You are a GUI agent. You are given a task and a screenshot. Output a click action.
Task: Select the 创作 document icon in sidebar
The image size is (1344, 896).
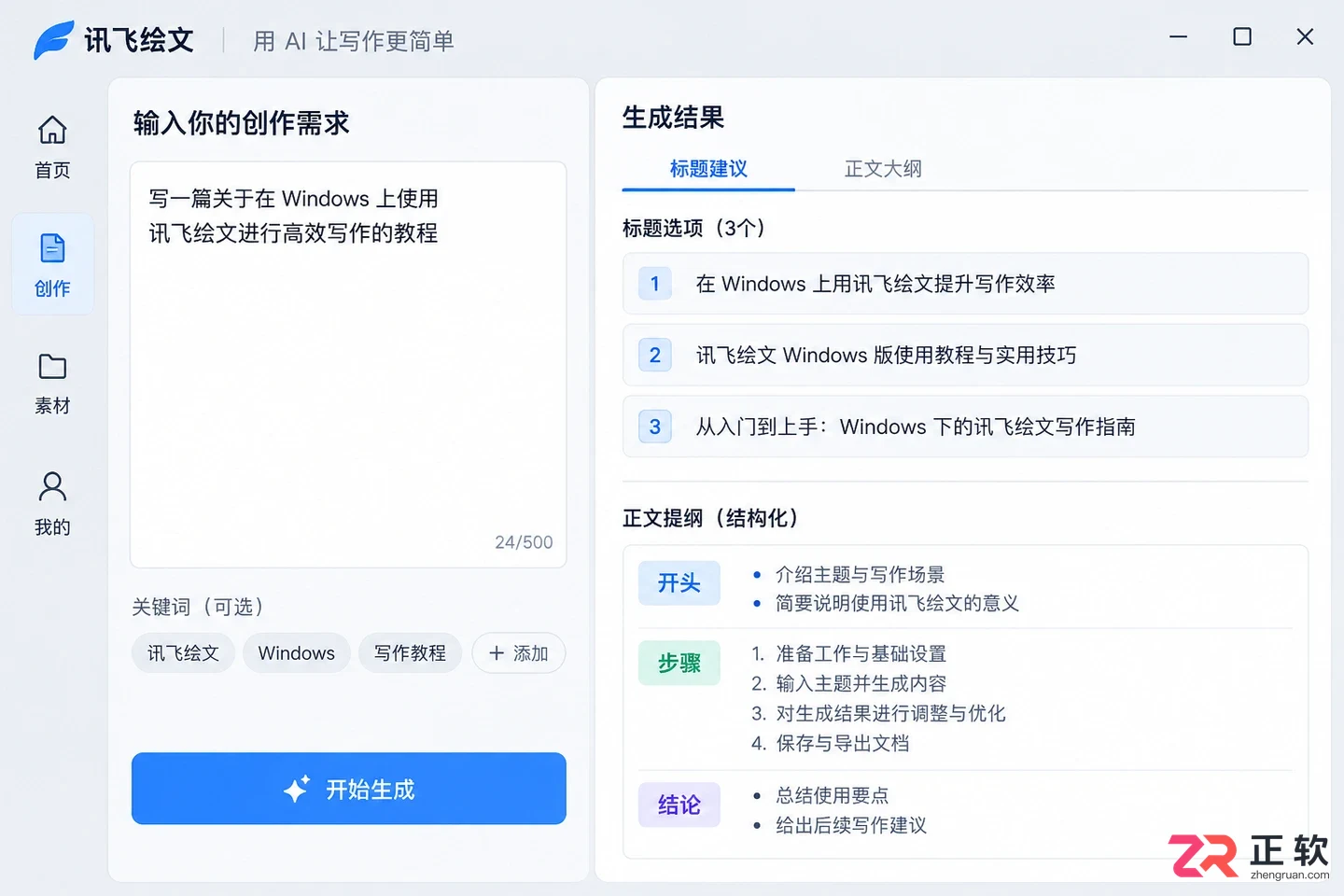(x=52, y=248)
